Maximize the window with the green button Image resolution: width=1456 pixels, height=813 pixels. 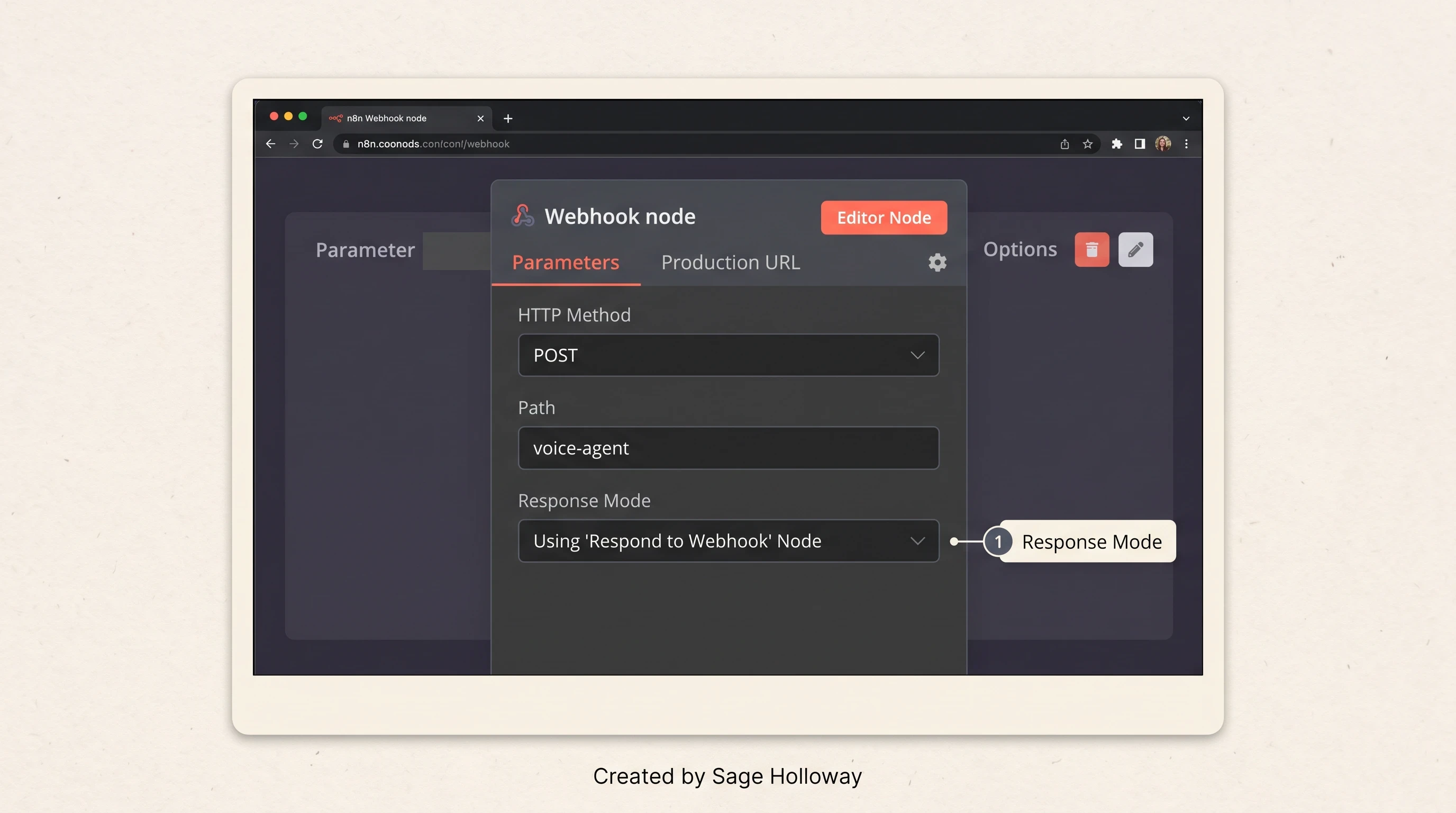tap(303, 116)
